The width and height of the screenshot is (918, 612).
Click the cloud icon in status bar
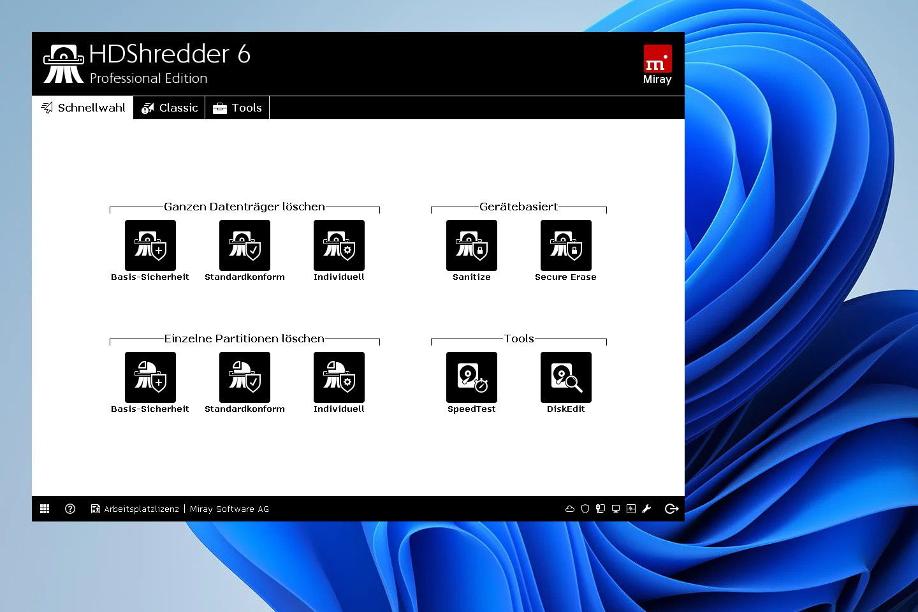[x=570, y=509]
